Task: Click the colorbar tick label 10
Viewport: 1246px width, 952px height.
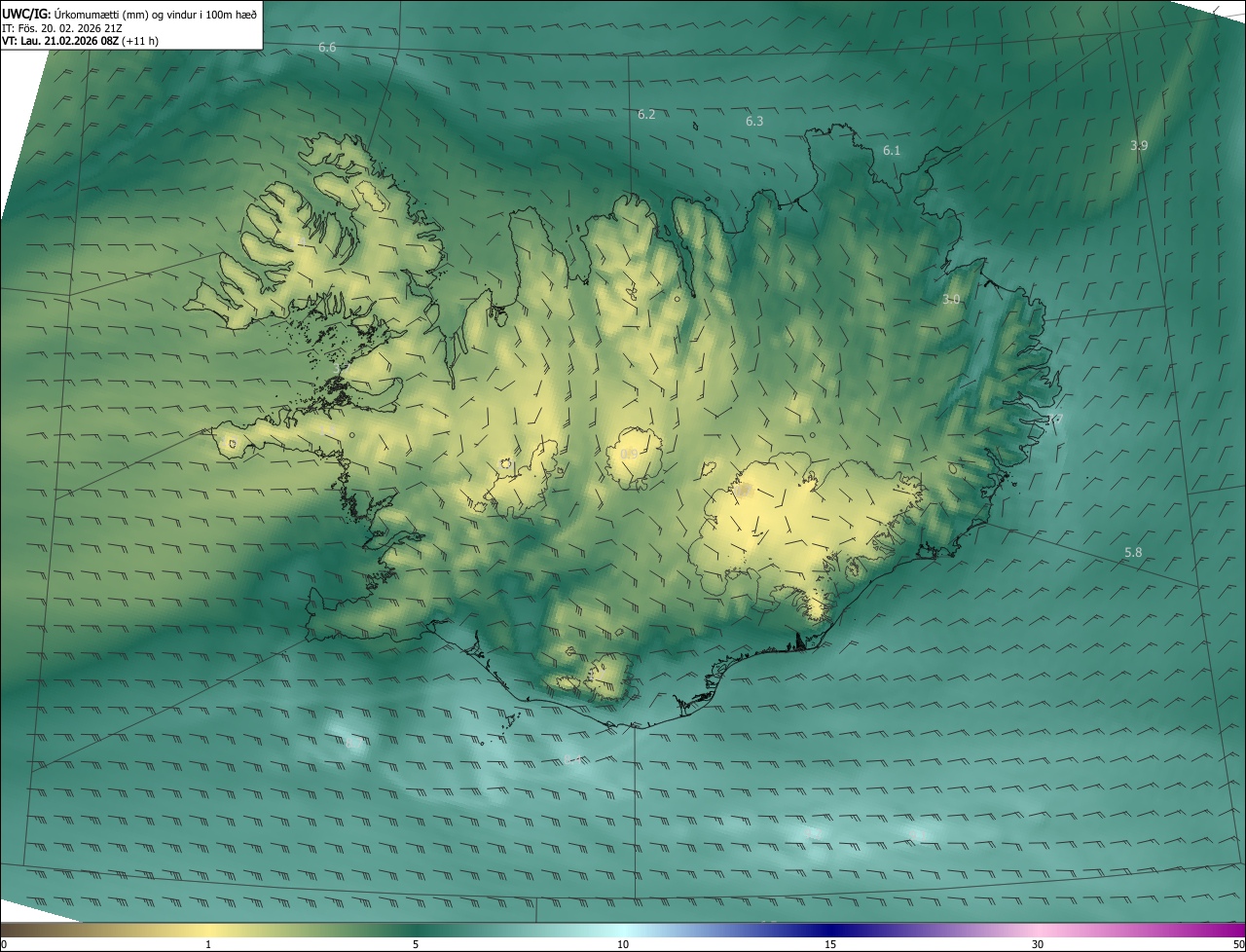Action: pyautogui.click(x=623, y=944)
